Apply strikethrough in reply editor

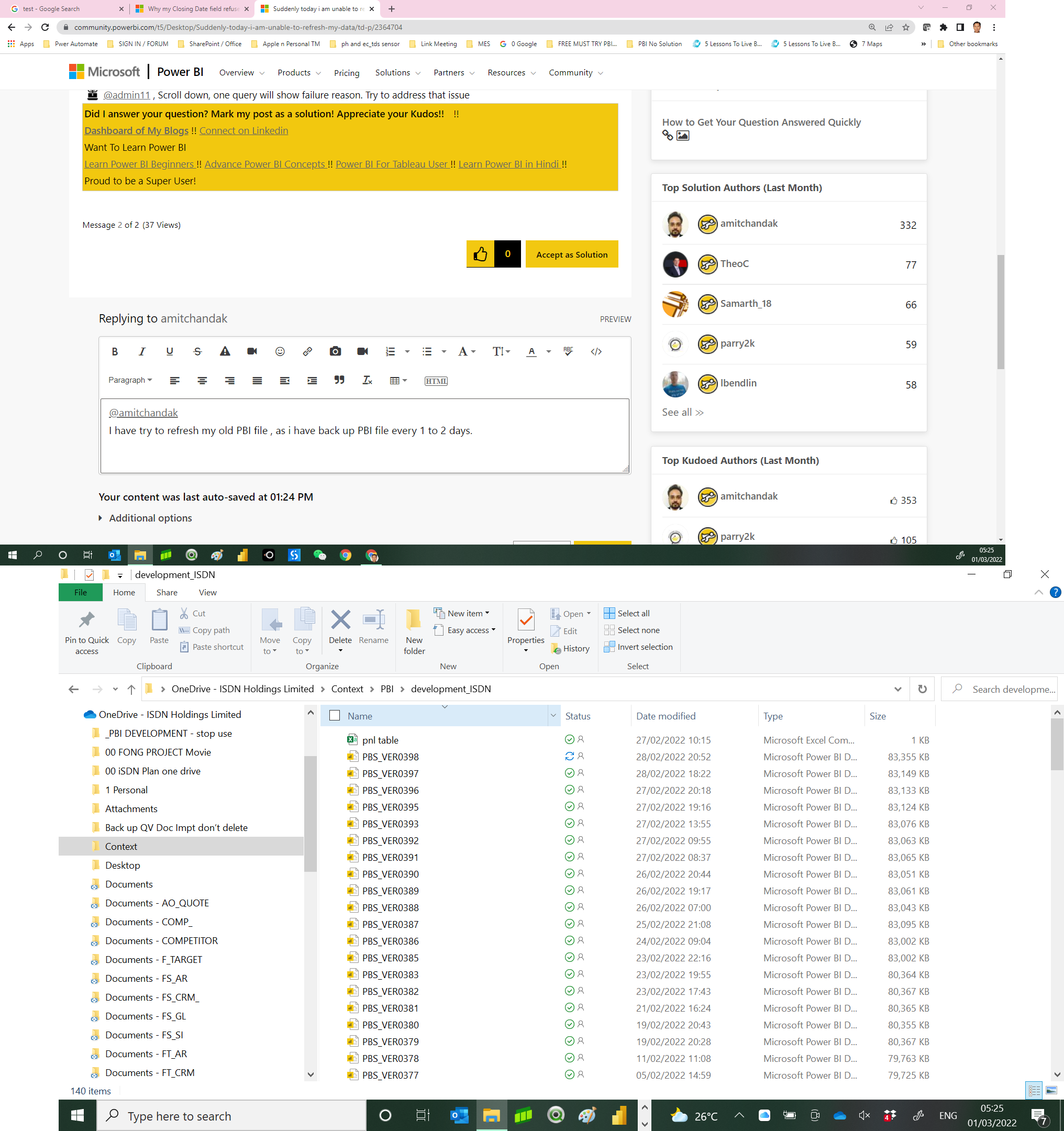[x=197, y=351]
